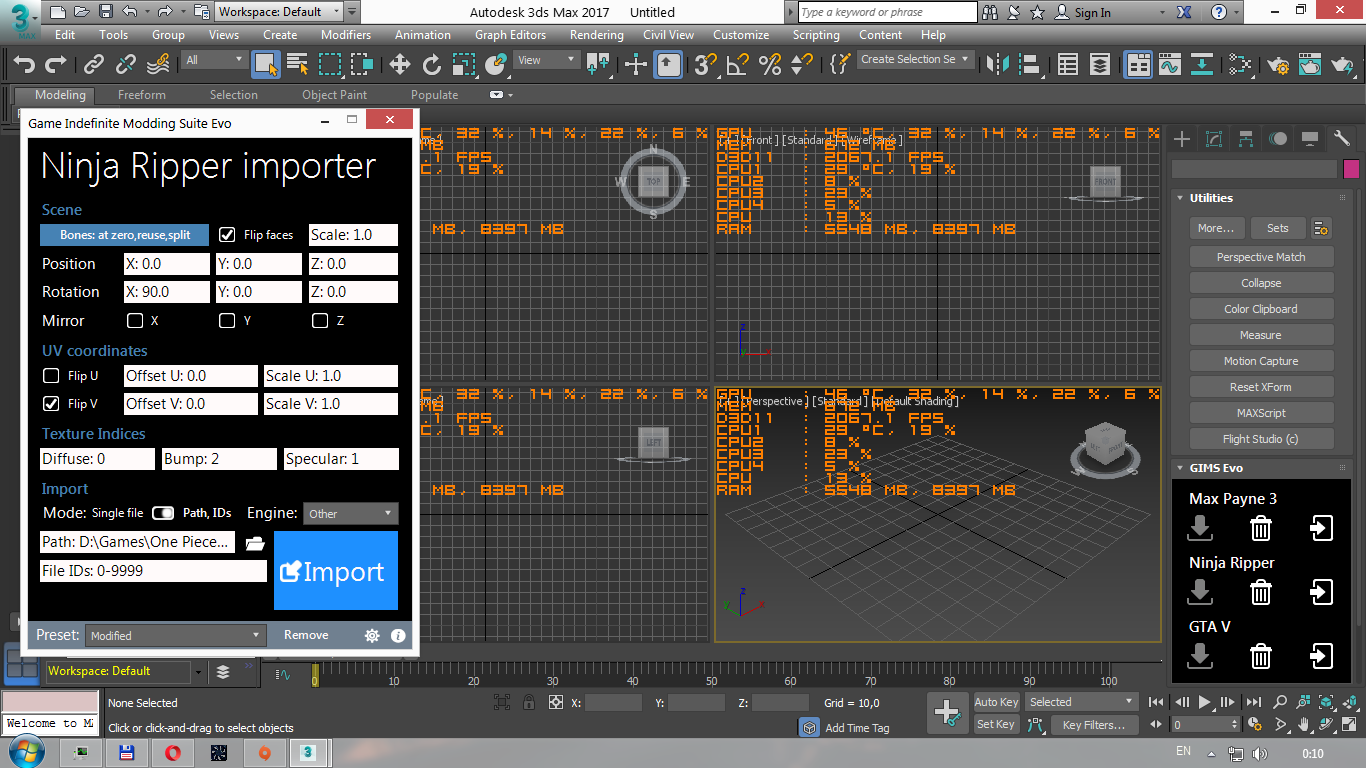
Task: Open the Modifiers menu
Action: (345, 34)
